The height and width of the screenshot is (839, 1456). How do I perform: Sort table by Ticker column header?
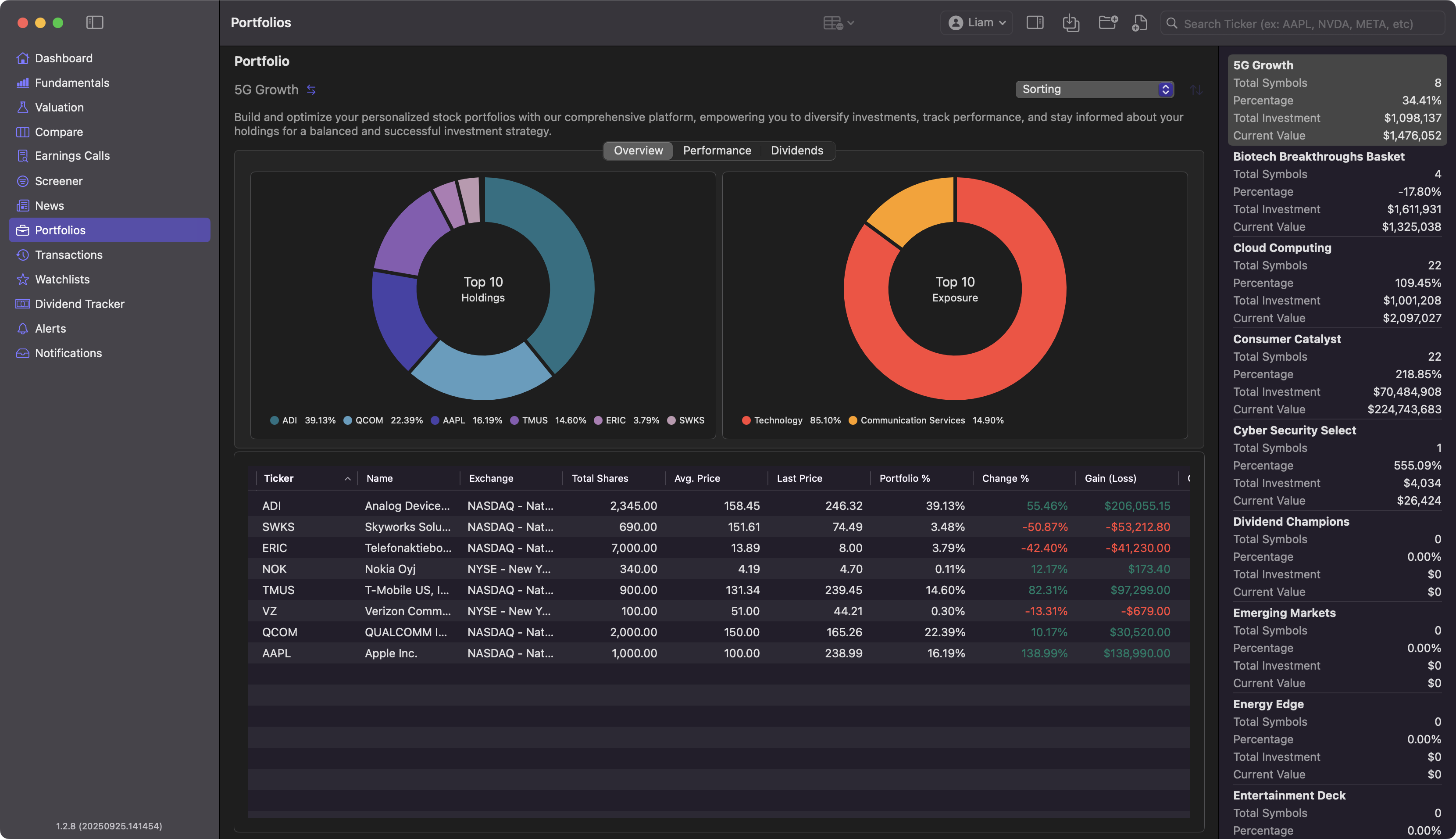(x=278, y=478)
